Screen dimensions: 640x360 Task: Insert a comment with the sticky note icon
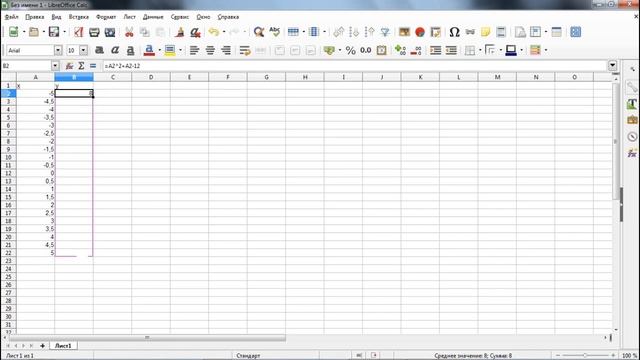pos(485,32)
